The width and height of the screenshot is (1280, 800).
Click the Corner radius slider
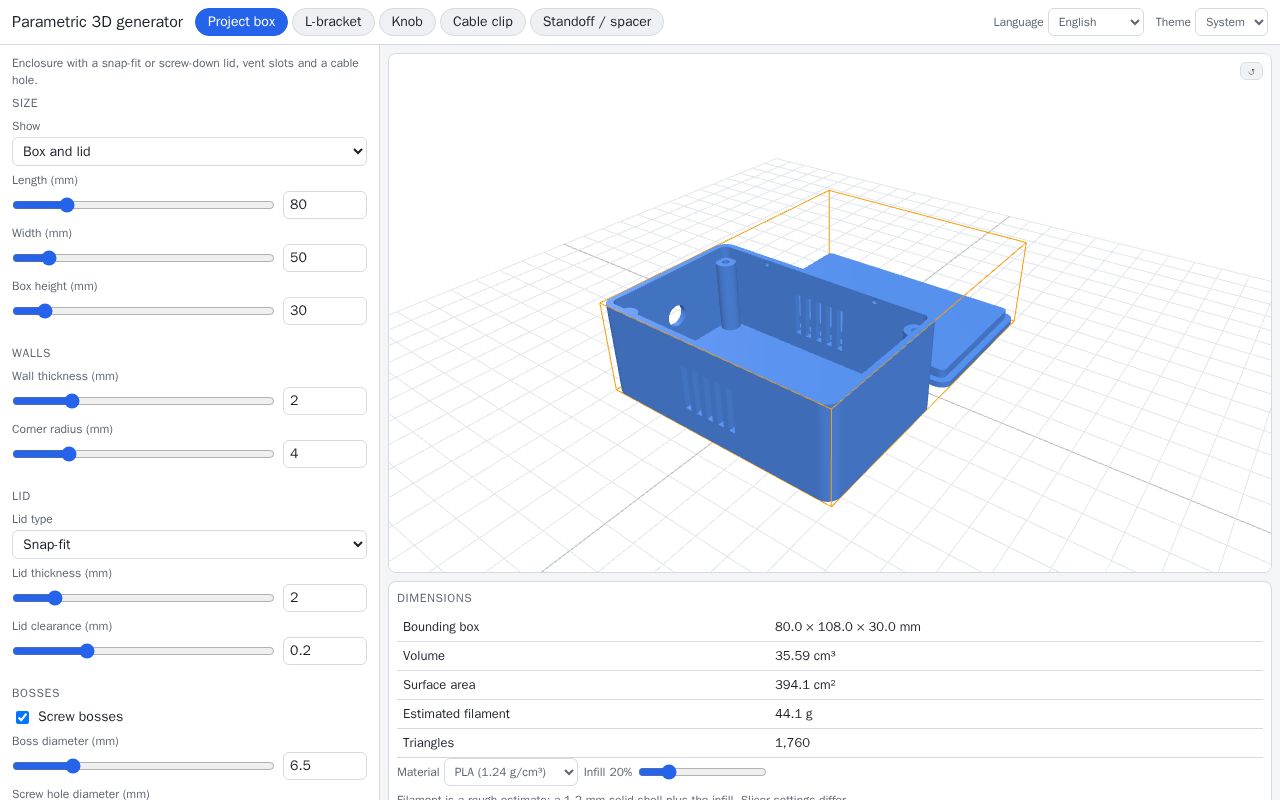click(x=143, y=454)
